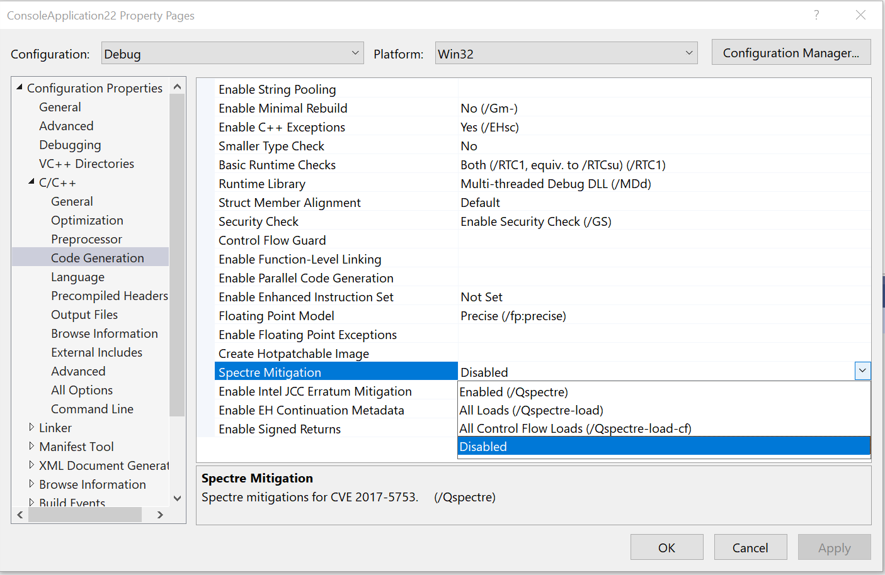Open the Configuration dropdown

click(x=232, y=53)
